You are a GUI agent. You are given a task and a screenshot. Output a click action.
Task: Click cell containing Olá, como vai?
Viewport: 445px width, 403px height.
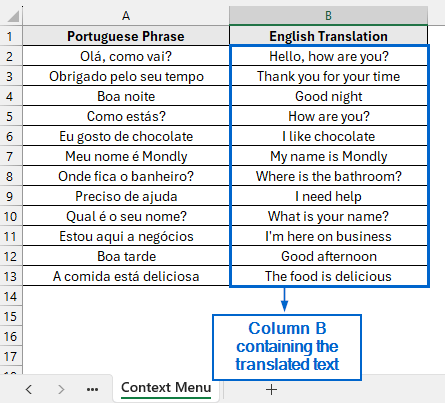[x=126, y=56]
